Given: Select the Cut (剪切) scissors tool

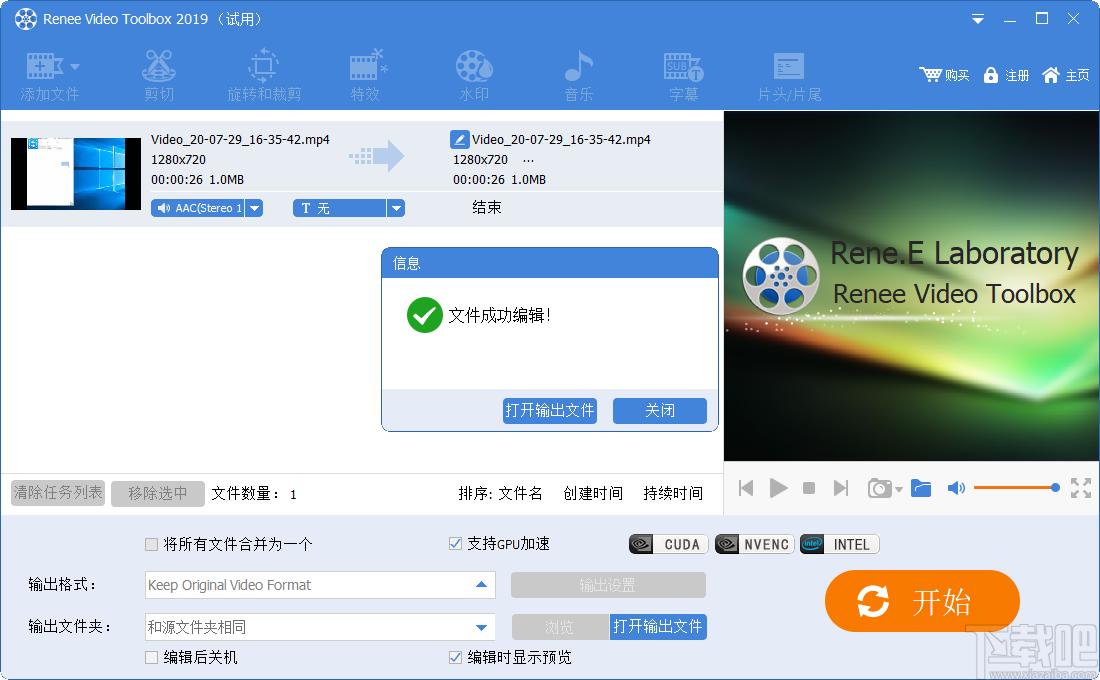Looking at the screenshot, I should point(159,76).
